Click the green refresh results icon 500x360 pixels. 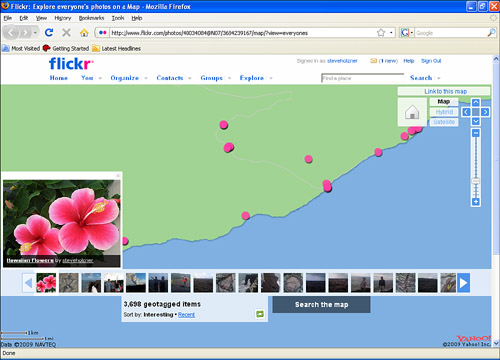click(260, 314)
